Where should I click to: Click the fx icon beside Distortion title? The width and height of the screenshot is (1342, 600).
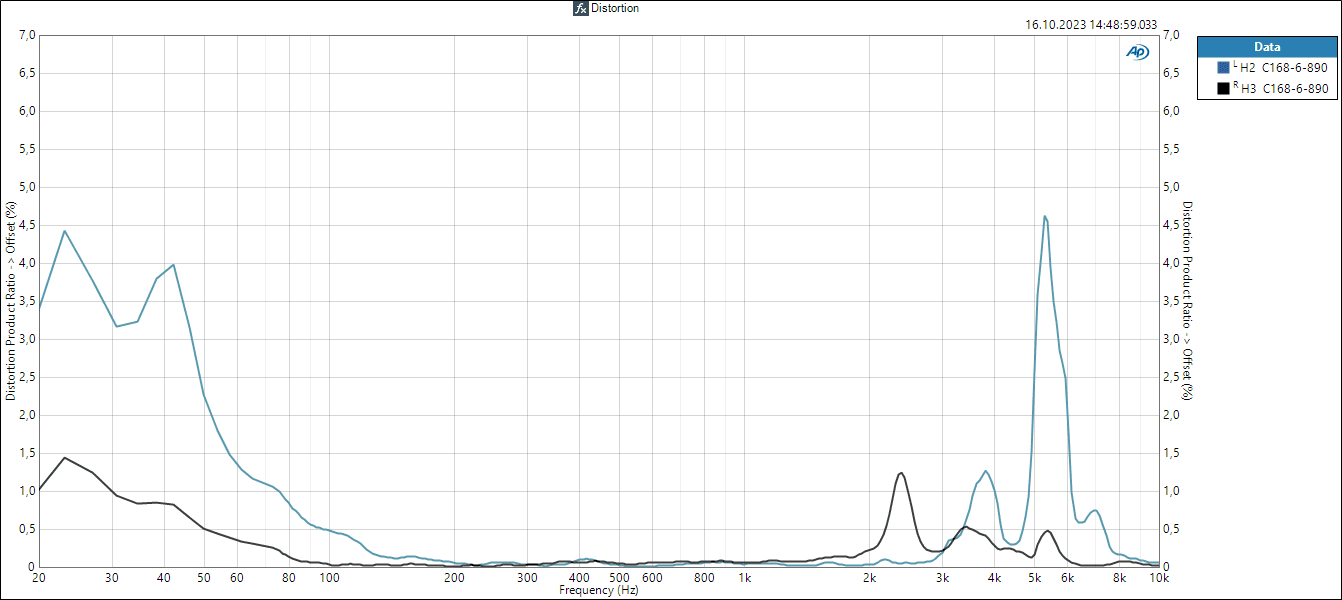[580, 8]
